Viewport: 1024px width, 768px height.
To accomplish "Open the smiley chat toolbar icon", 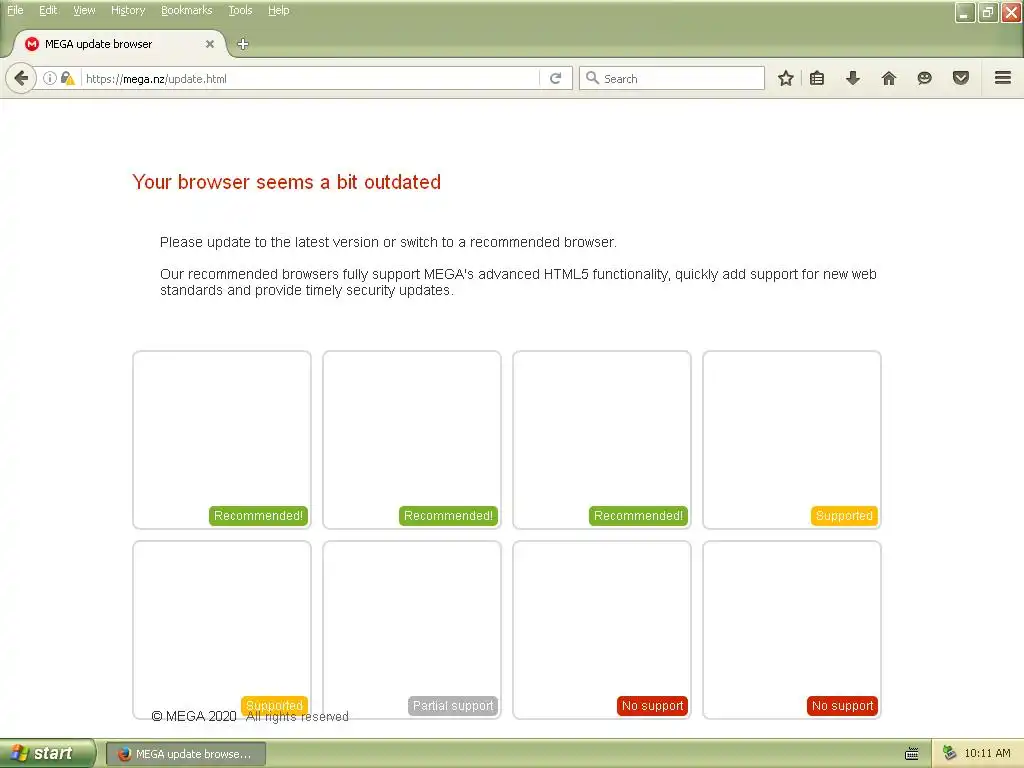I will tap(925, 78).
